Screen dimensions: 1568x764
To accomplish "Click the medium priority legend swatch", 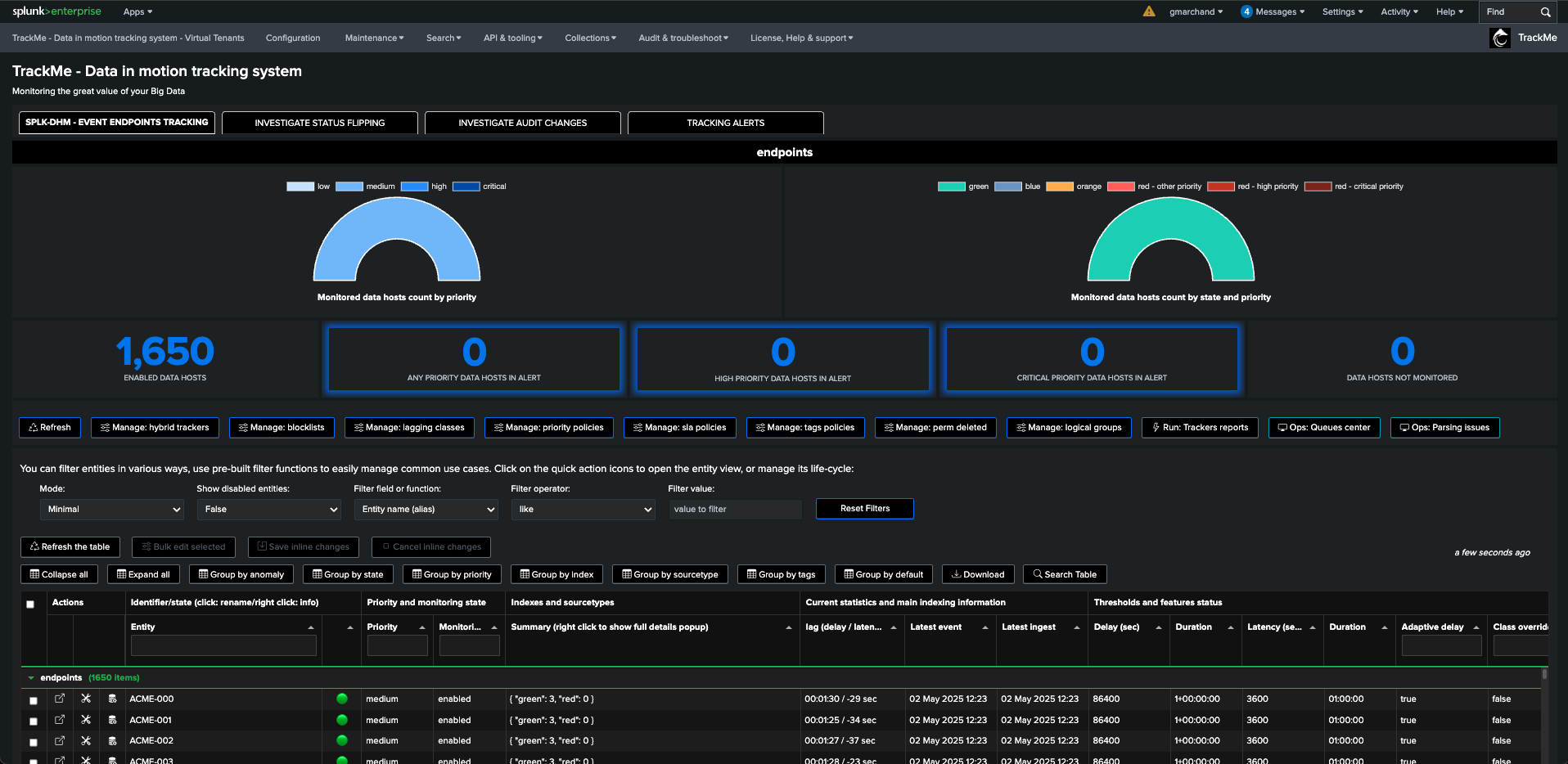I will (349, 187).
